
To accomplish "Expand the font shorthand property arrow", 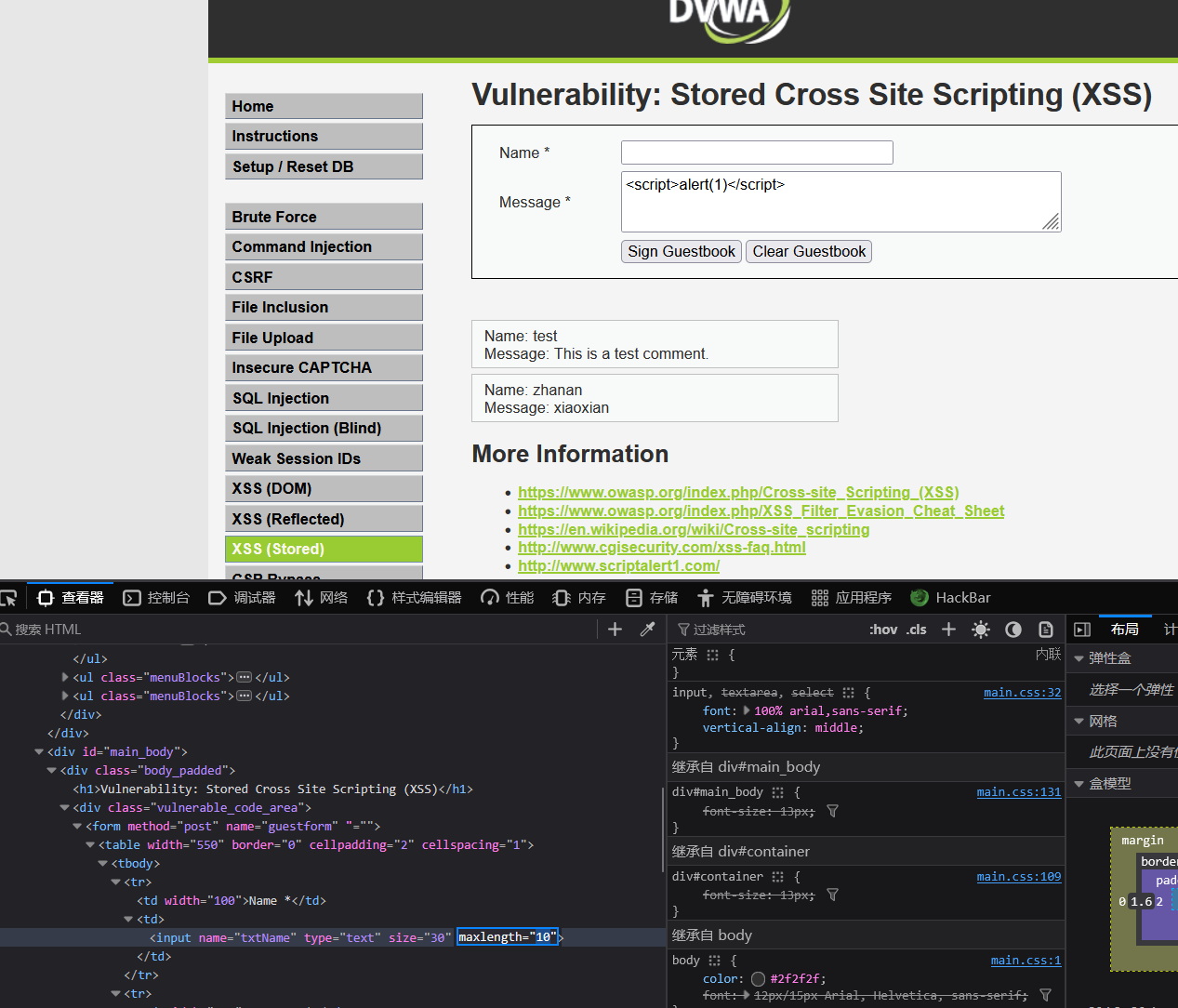I will pos(747,710).
